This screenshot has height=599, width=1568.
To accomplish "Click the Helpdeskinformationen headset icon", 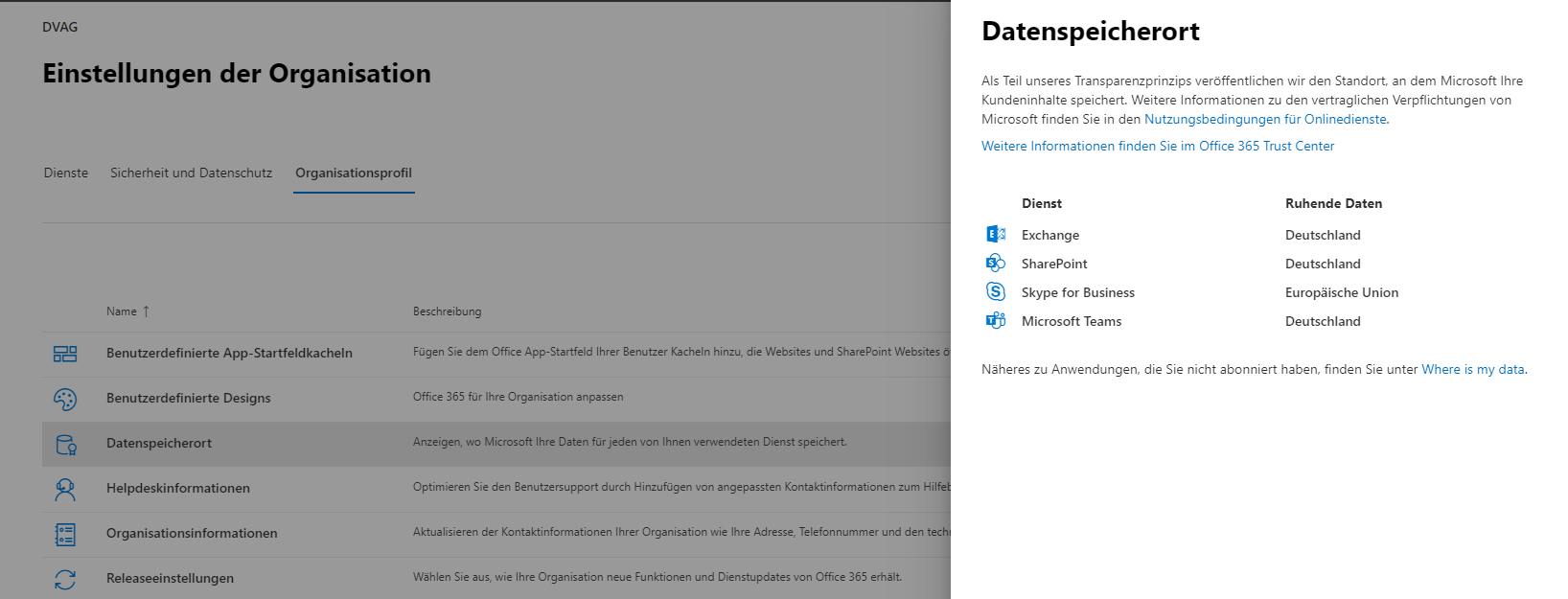I will 65,489.
